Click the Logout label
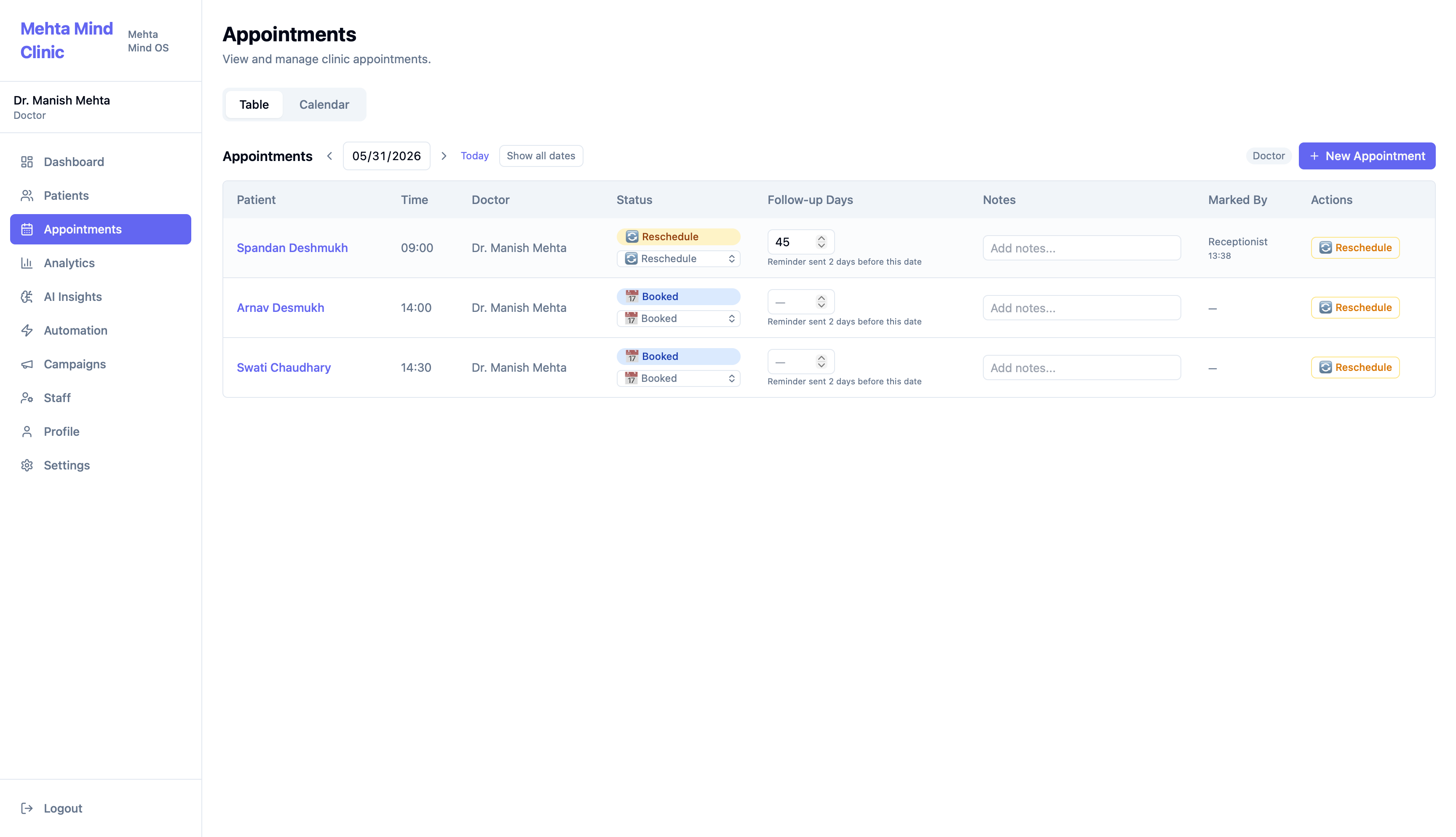The image size is (1456, 837). click(63, 808)
